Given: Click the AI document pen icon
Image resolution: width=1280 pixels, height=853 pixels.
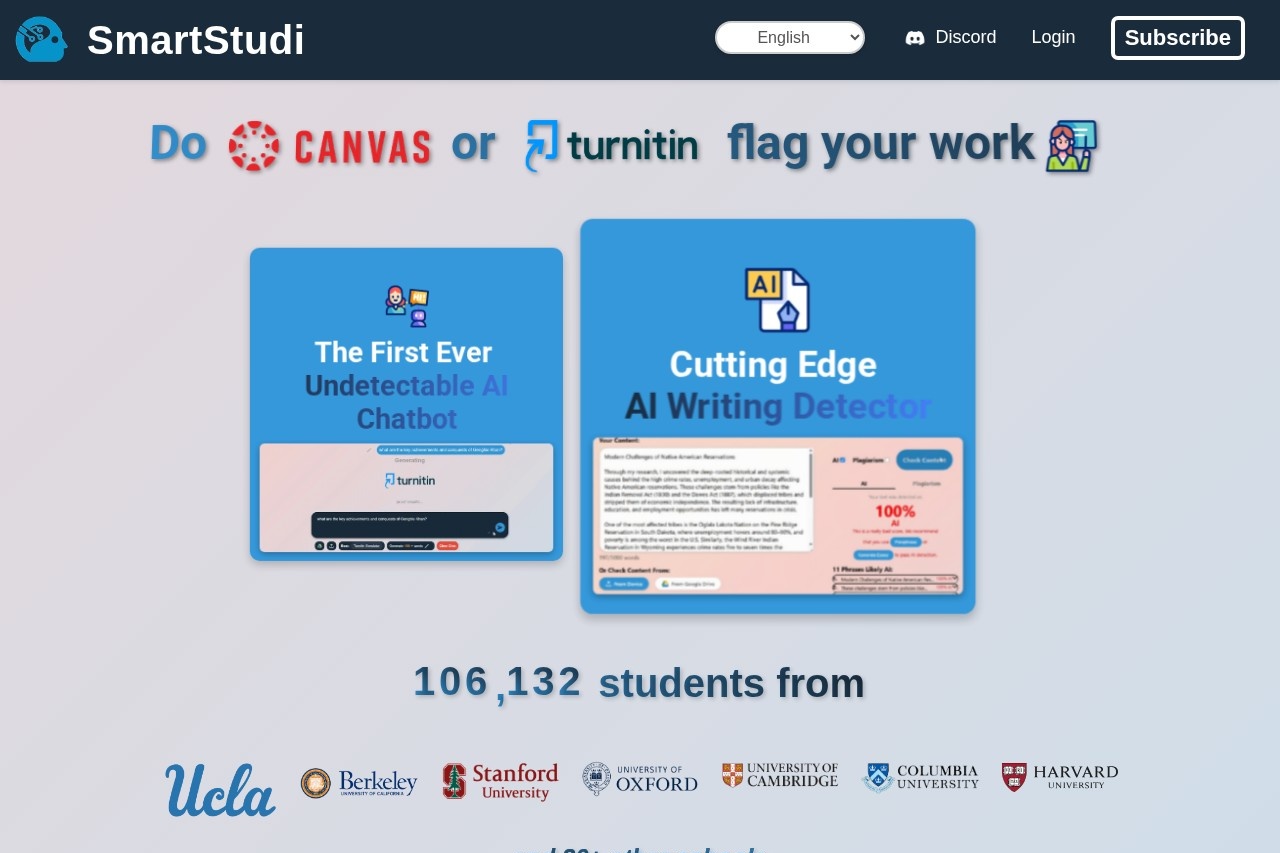Looking at the screenshot, I should (777, 299).
